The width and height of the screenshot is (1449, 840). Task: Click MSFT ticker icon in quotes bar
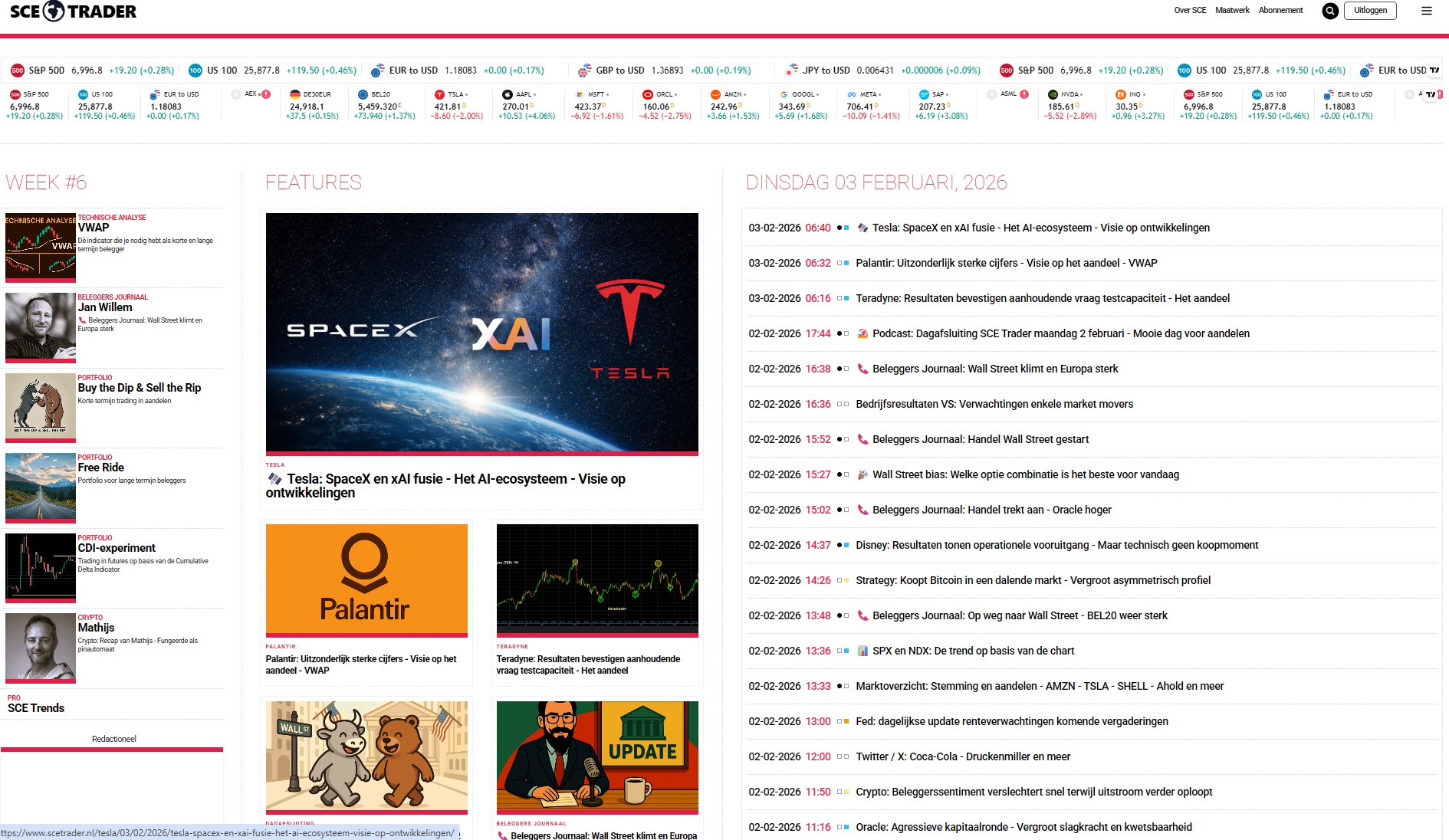[x=580, y=94]
